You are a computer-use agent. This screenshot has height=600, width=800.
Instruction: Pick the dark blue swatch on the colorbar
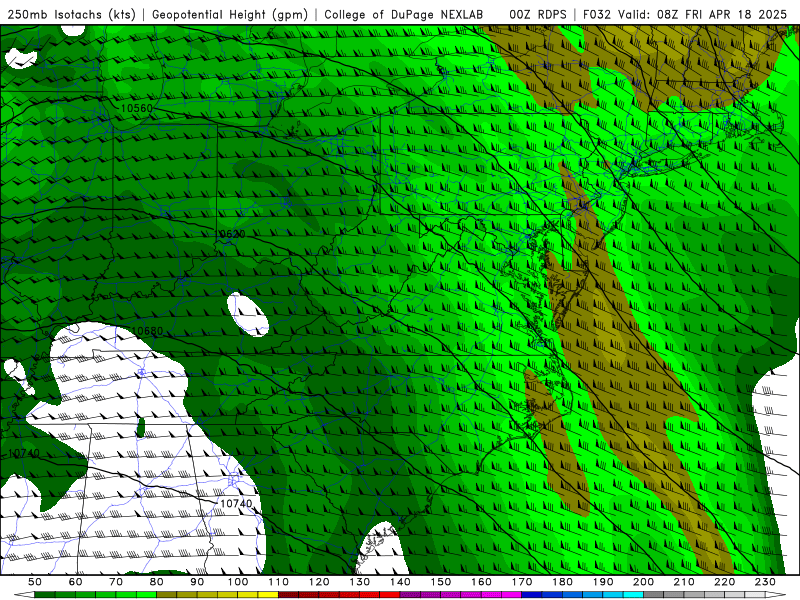point(532,595)
